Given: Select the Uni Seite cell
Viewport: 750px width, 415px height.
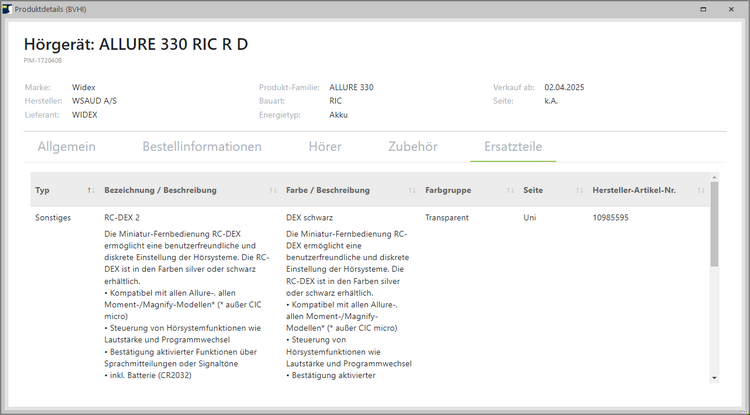Looking at the screenshot, I should (529, 218).
